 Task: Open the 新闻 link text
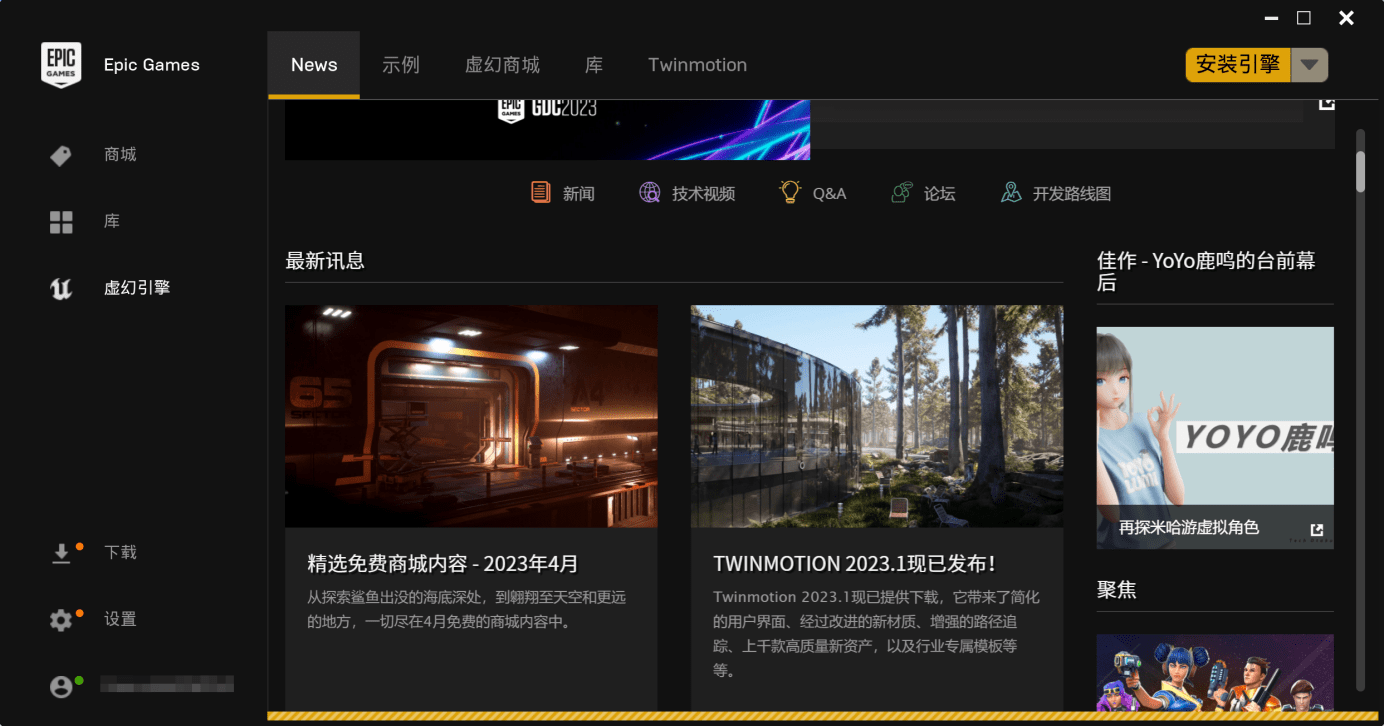(579, 194)
